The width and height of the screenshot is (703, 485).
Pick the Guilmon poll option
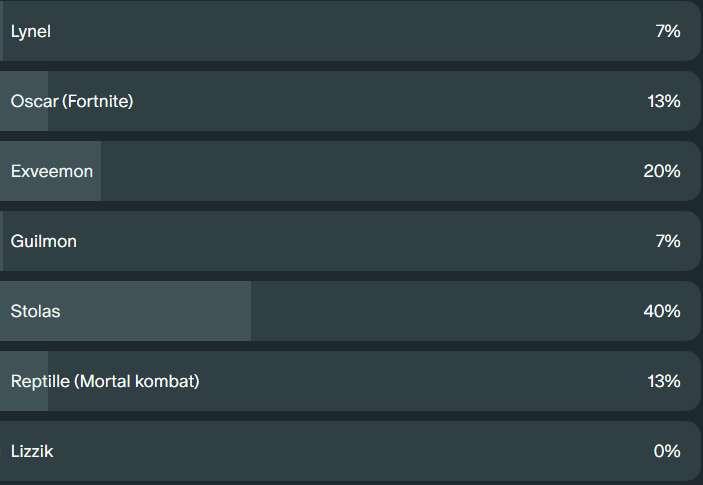coord(350,241)
